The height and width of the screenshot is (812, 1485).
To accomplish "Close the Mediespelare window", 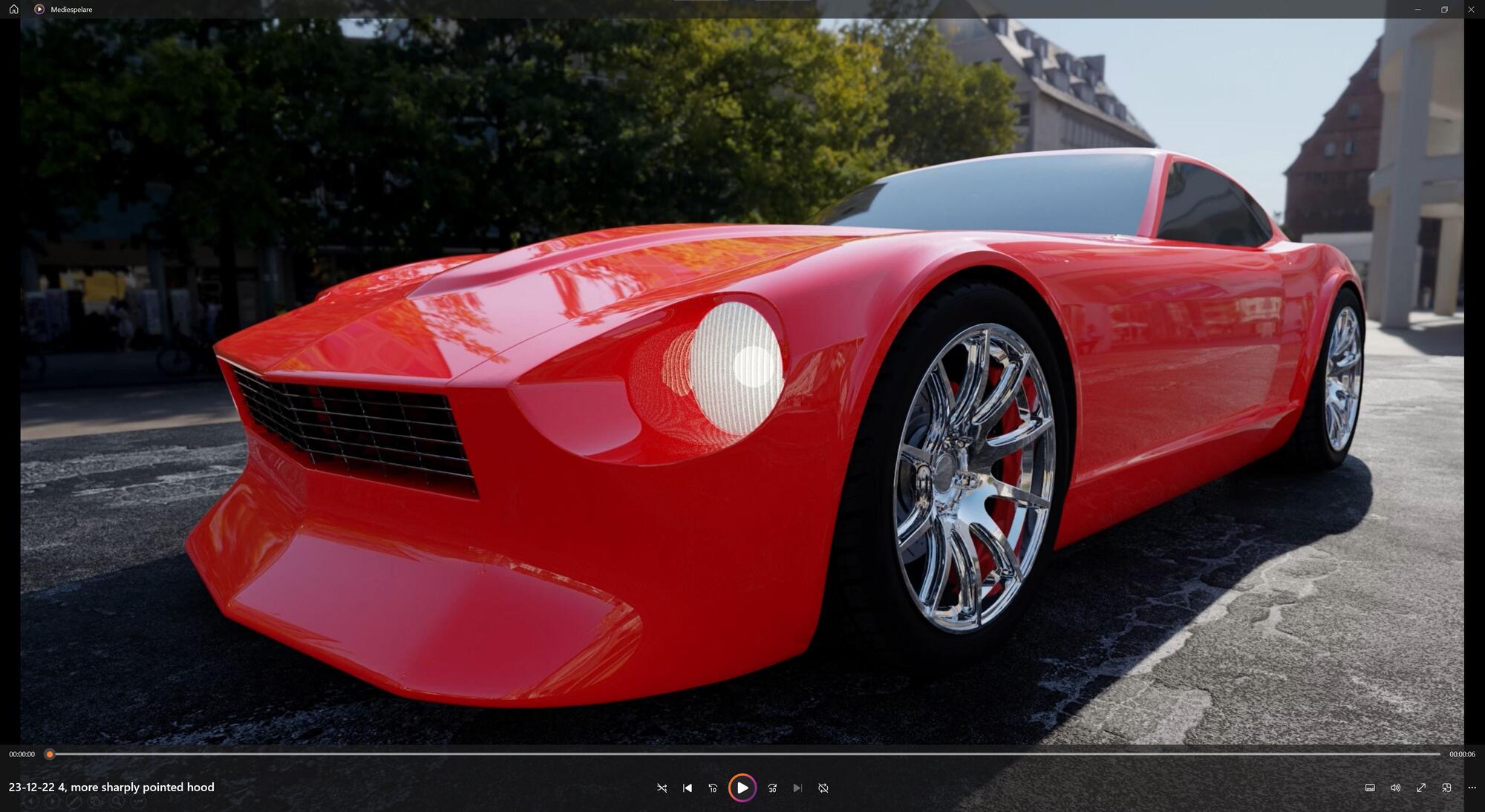I will [x=1471, y=9].
